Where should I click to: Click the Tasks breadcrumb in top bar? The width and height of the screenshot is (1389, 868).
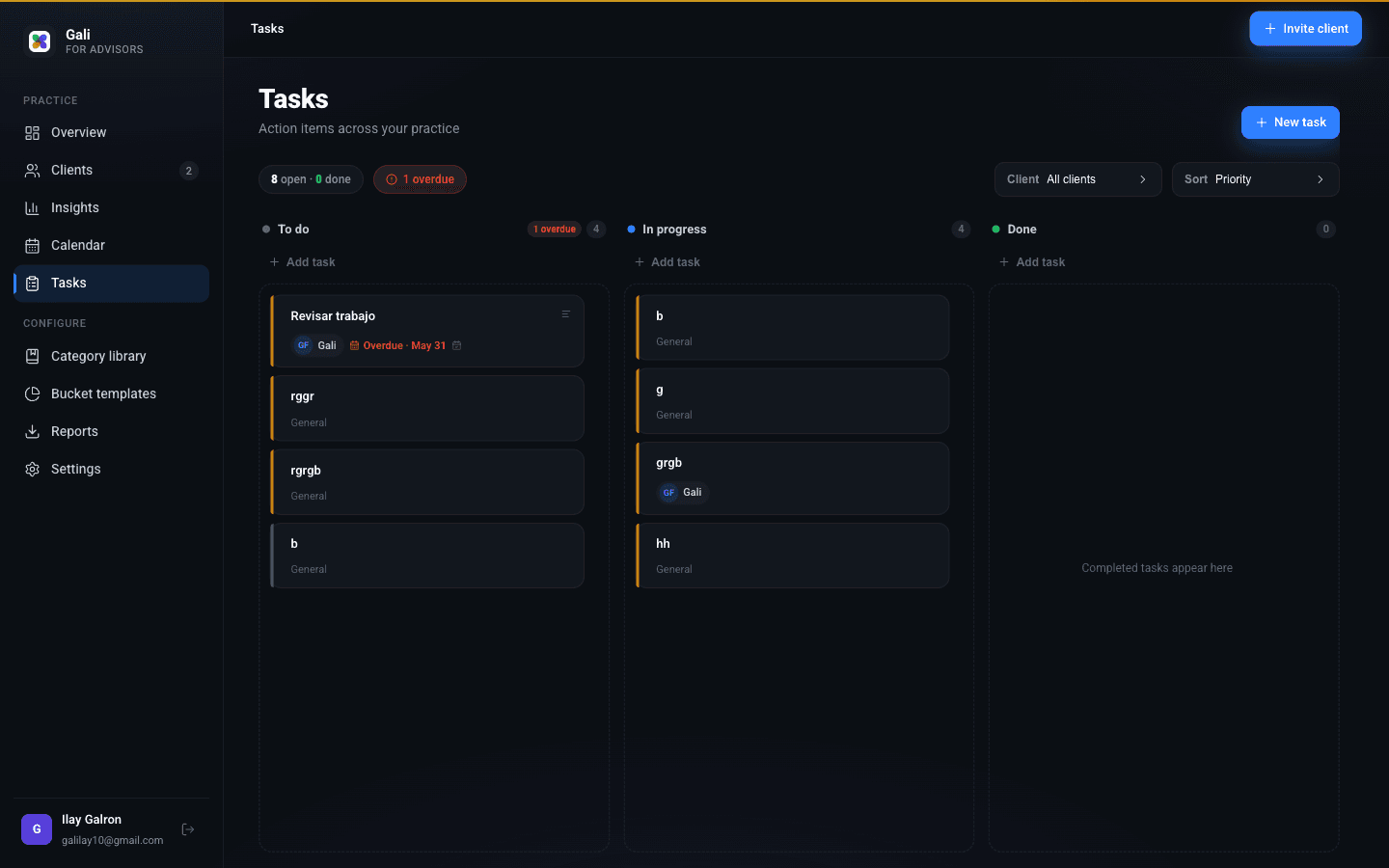pos(267,29)
